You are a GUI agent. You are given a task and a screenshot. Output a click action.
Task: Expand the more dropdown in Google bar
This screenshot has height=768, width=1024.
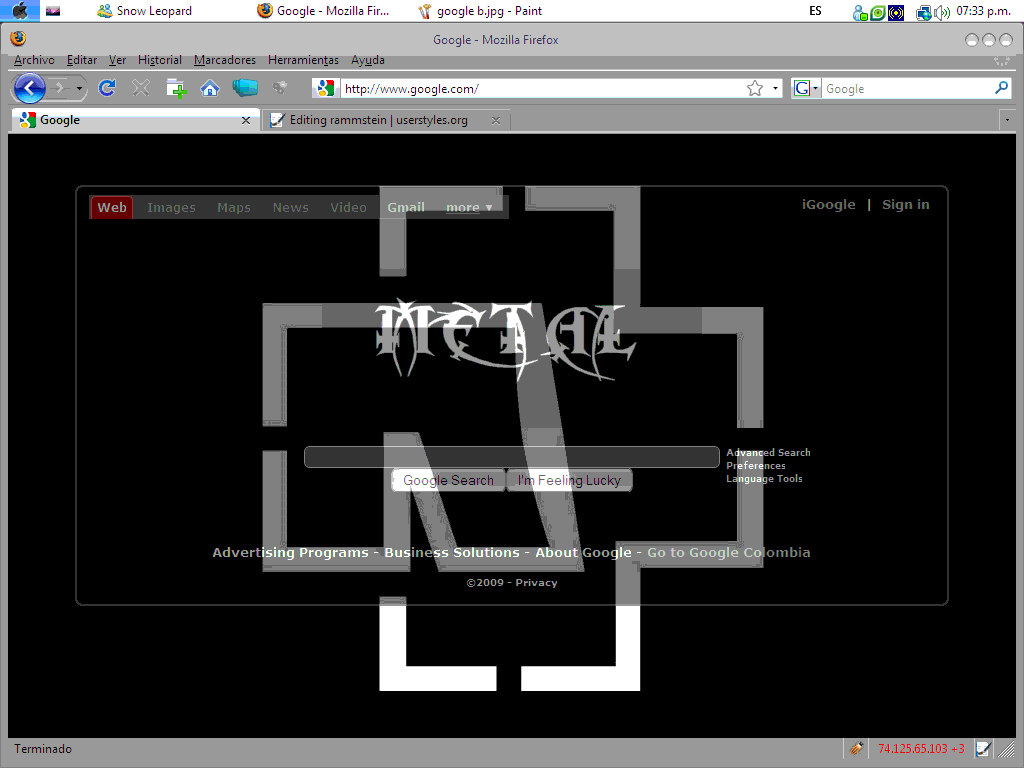click(469, 208)
